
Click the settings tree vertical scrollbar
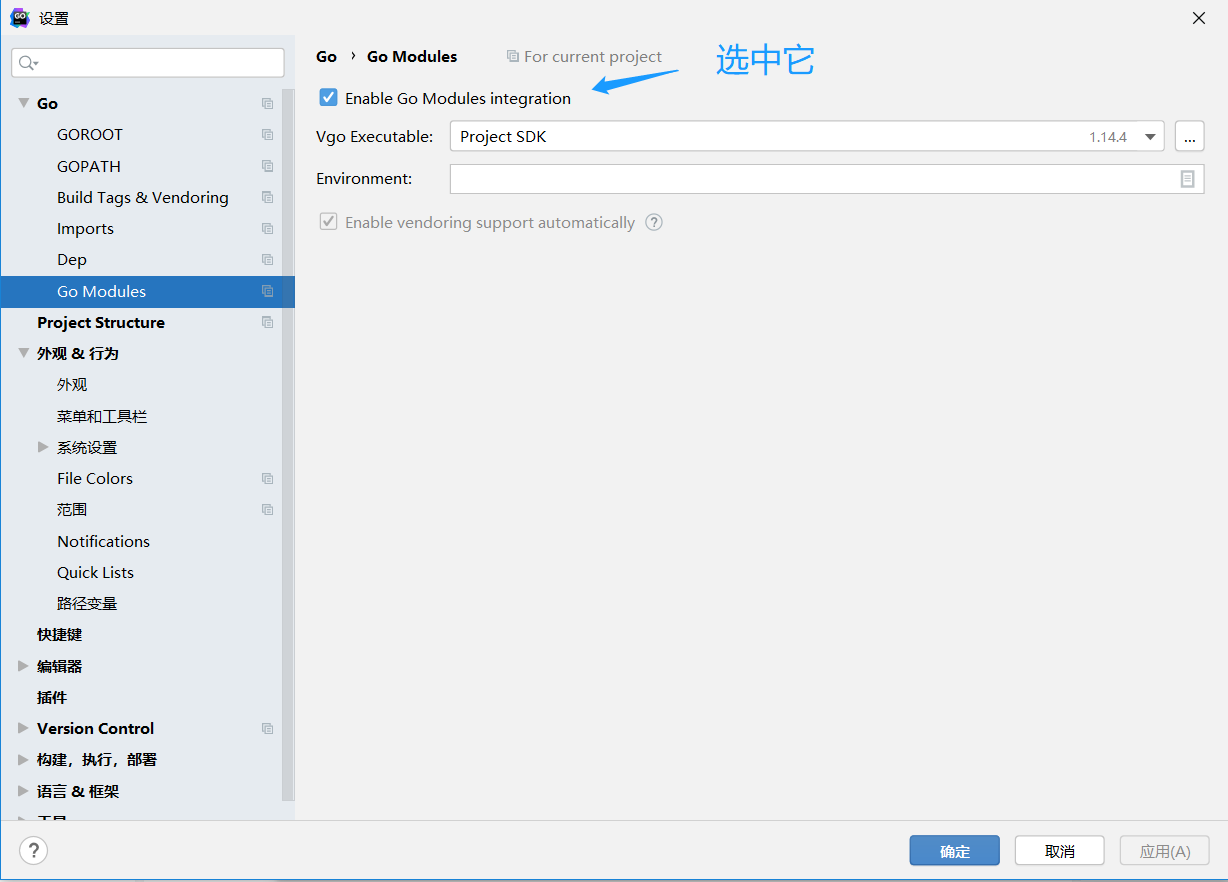tap(288, 445)
